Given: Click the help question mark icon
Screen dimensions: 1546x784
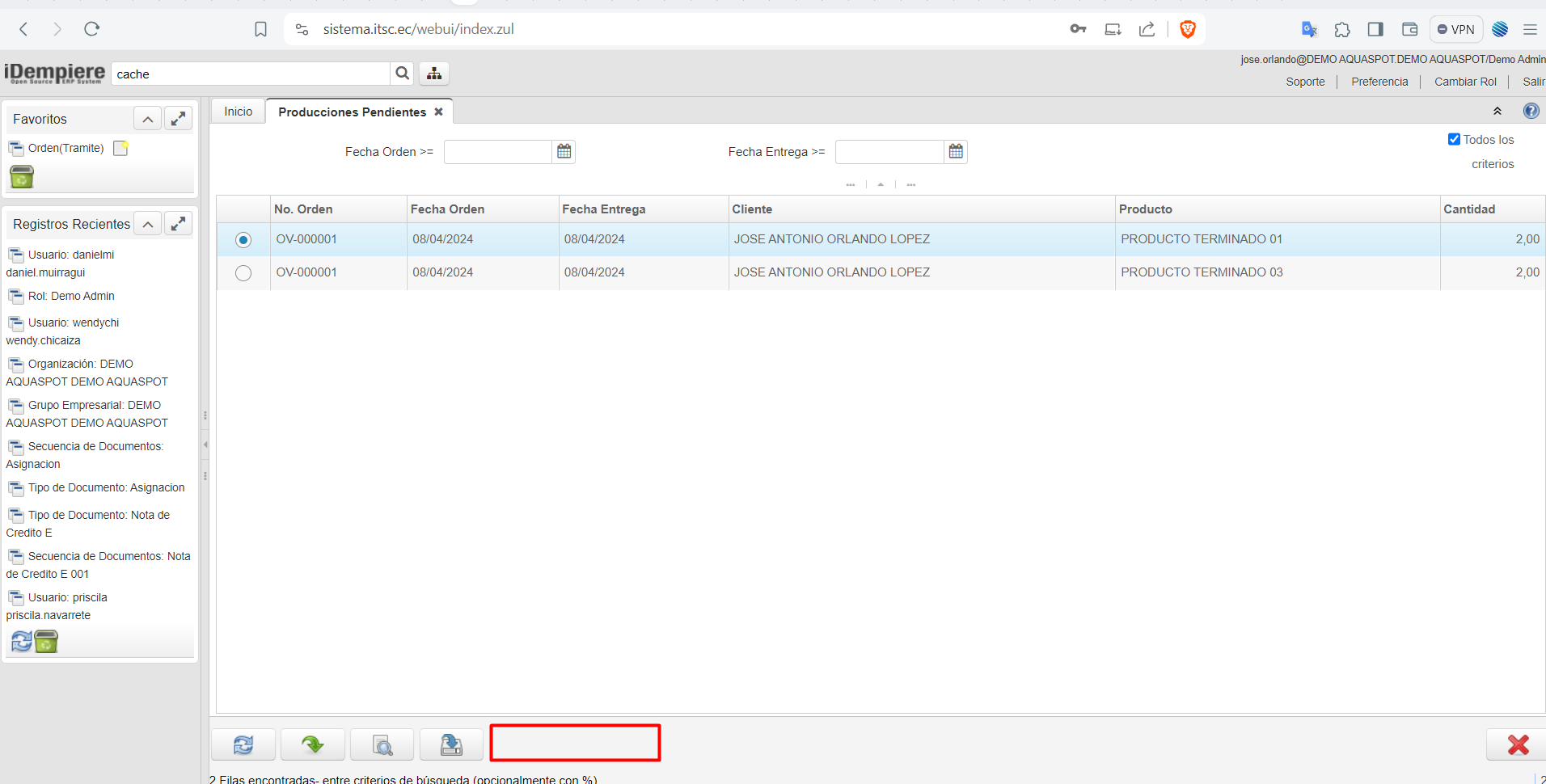Looking at the screenshot, I should point(1531,111).
